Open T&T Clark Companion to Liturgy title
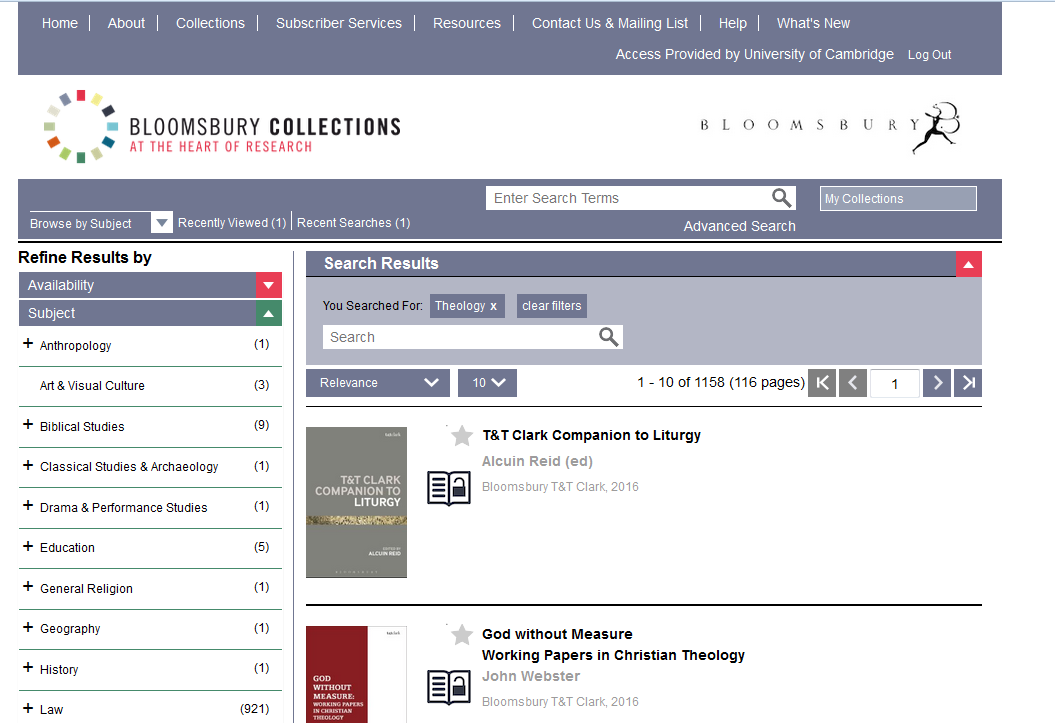The height and width of the screenshot is (723, 1055). click(591, 435)
